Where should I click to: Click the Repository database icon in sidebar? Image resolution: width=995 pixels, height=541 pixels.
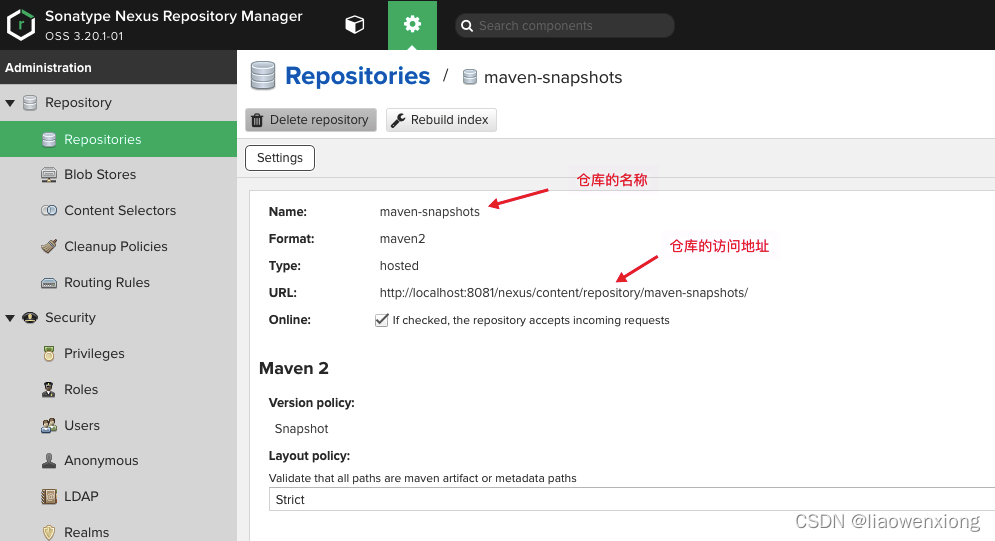point(30,103)
